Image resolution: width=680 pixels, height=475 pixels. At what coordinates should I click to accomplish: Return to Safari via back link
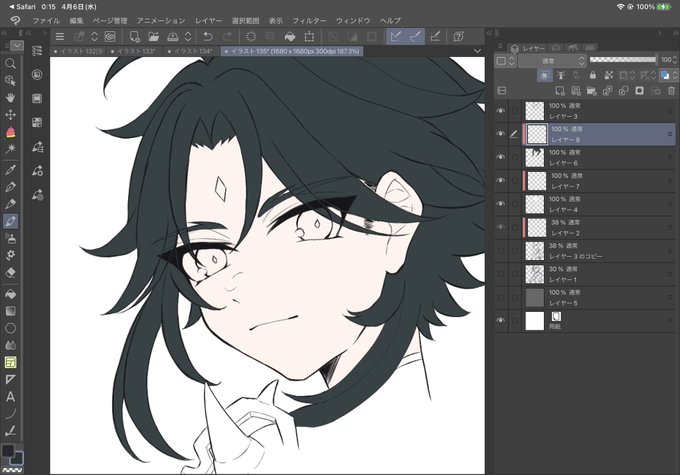pyautogui.click(x=23, y=7)
